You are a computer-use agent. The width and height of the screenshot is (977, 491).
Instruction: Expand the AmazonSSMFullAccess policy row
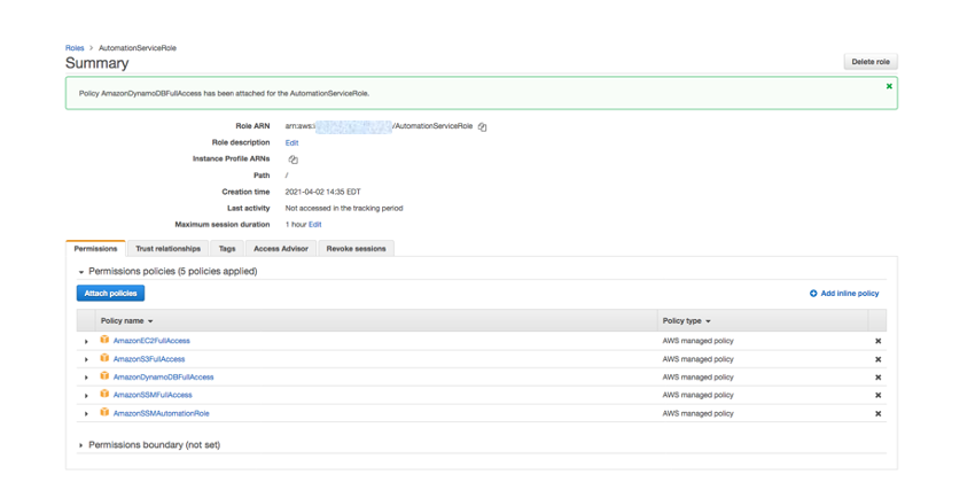point(86,396)
